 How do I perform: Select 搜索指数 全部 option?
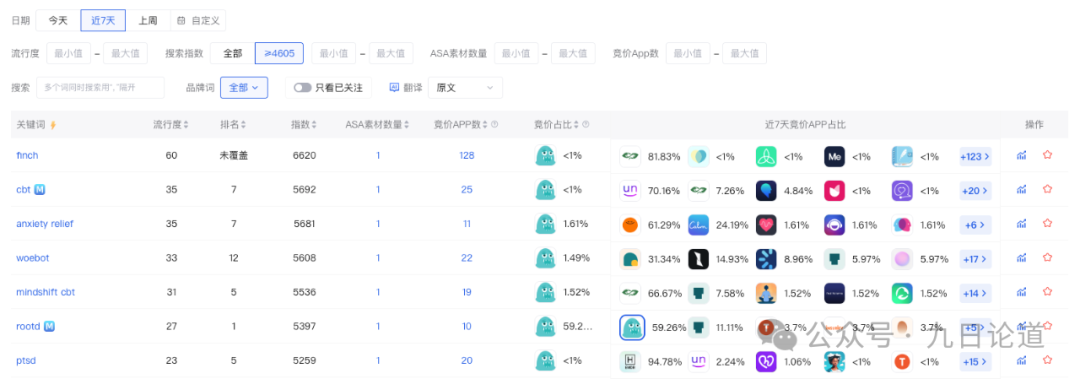click(233, 53)
